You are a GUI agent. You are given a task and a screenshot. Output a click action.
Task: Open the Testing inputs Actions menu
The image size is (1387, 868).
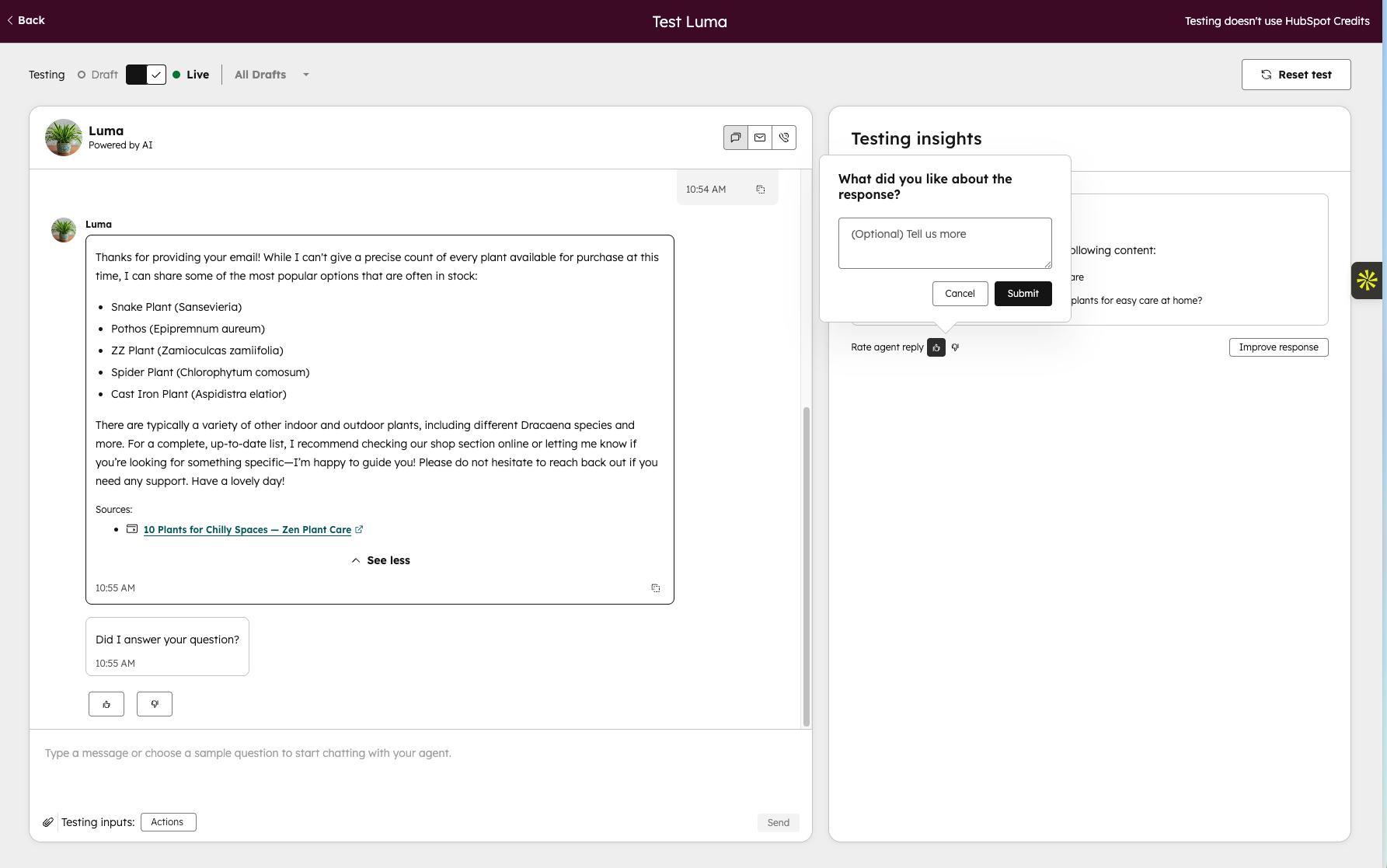[168, 822]
